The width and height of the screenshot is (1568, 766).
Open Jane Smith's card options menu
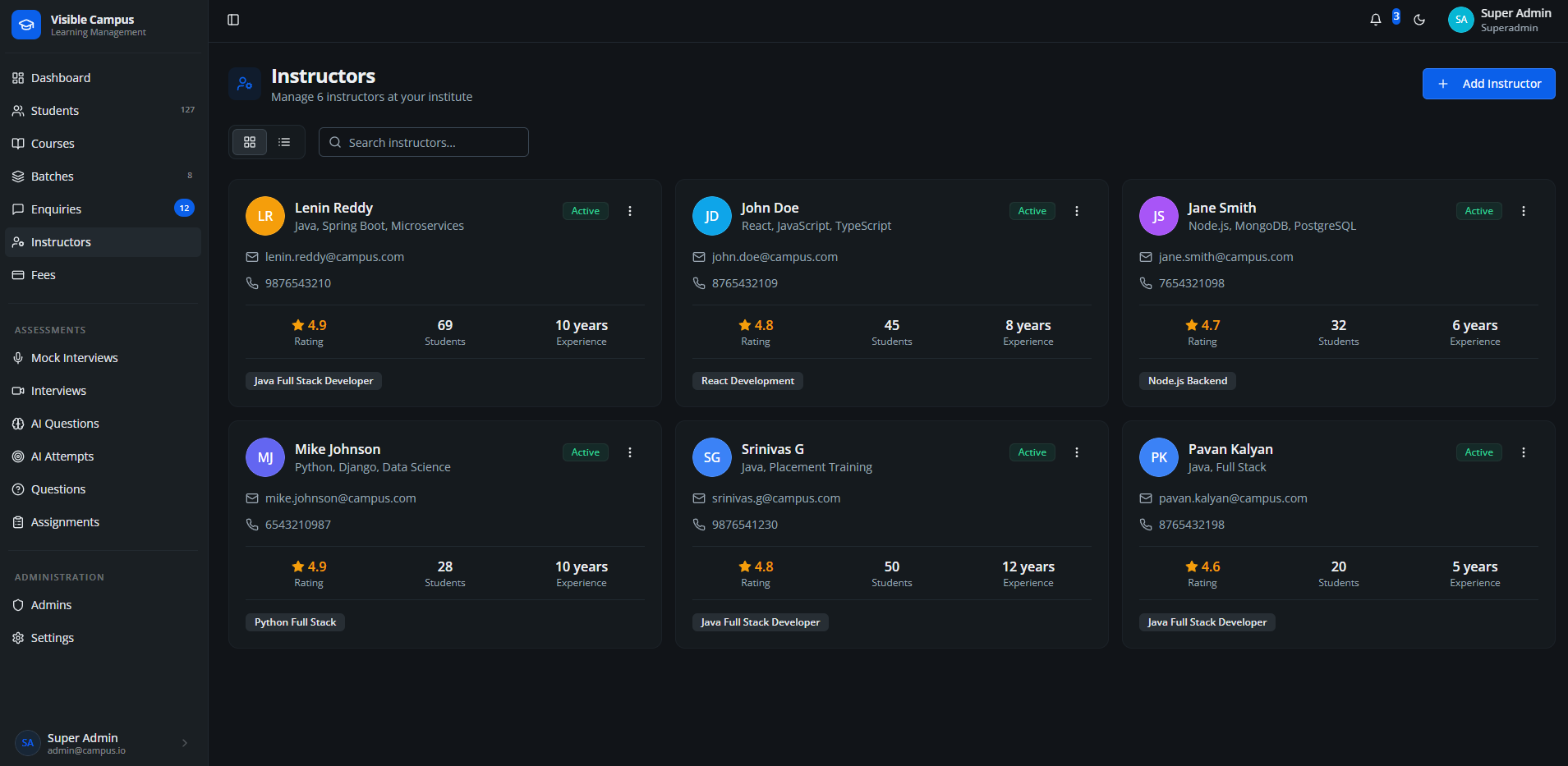click(x=1523, y=210)
